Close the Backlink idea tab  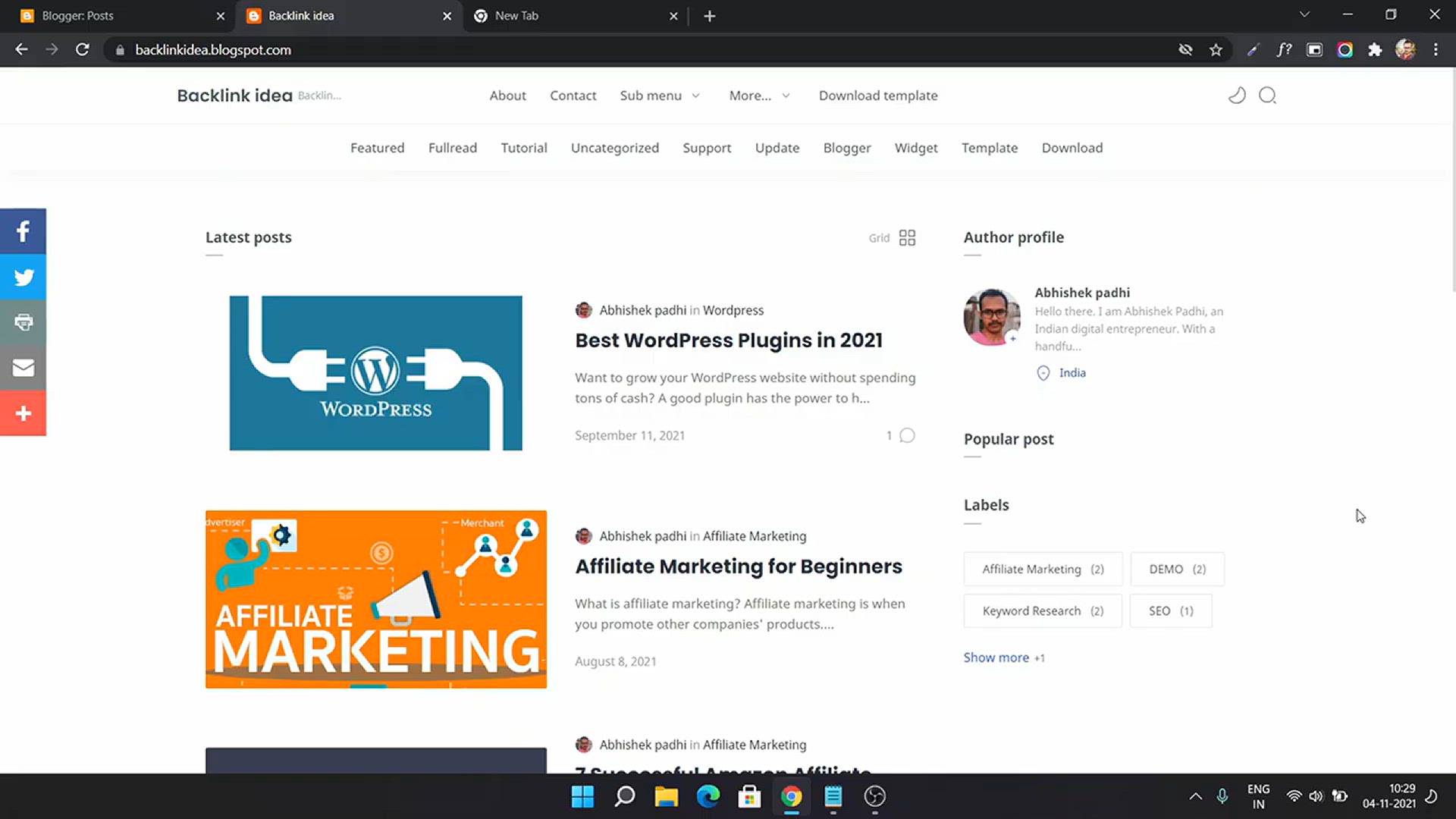pos(447,16)
